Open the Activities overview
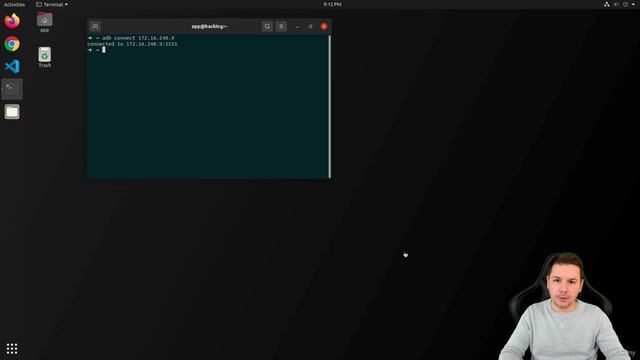 click(14, 4)
